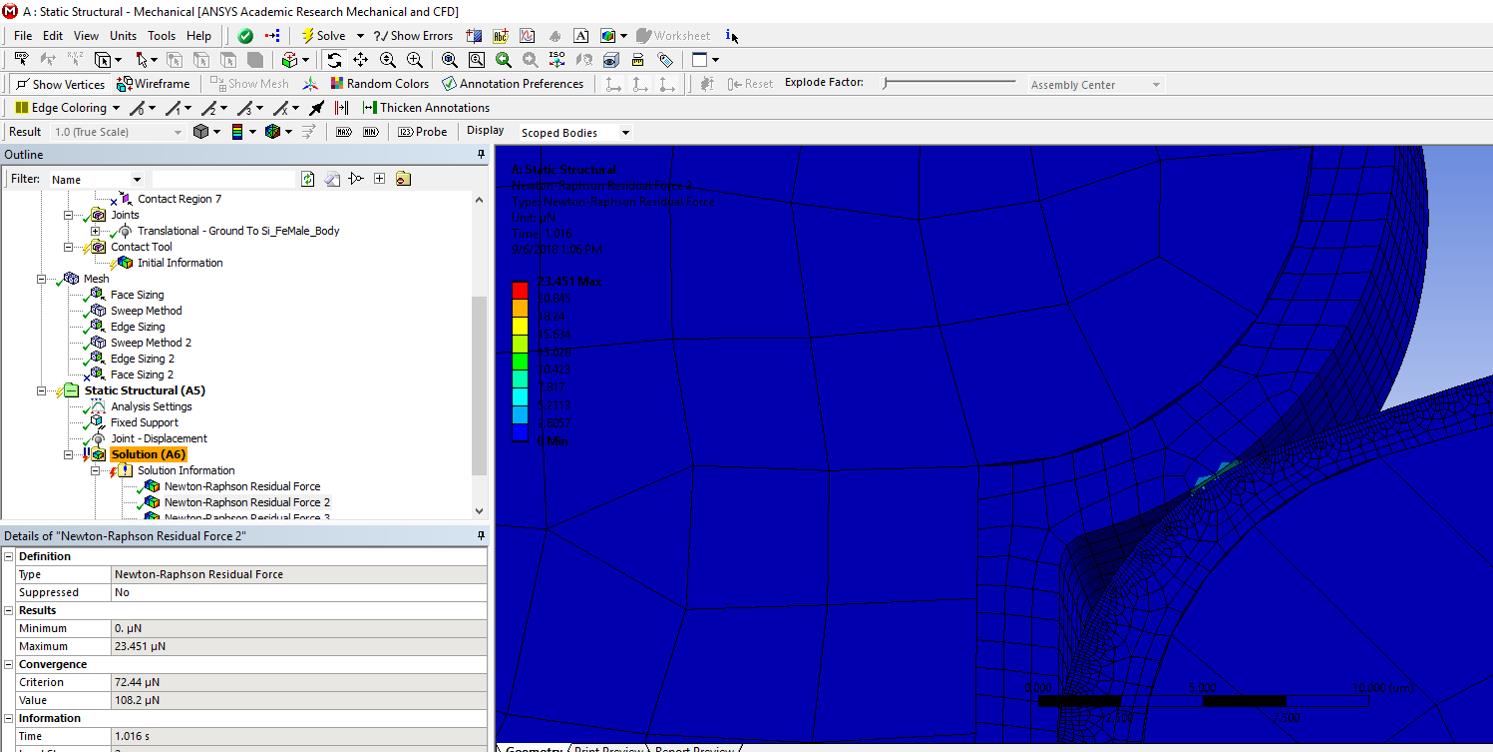Open the File menu

click(23, 36)
